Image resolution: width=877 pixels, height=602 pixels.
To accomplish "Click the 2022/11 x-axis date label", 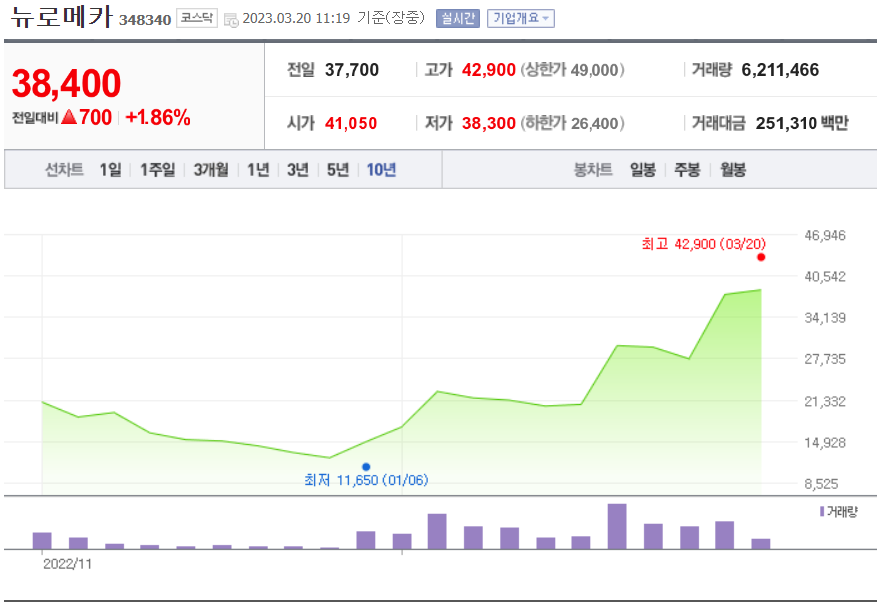I will coord(67,564).
